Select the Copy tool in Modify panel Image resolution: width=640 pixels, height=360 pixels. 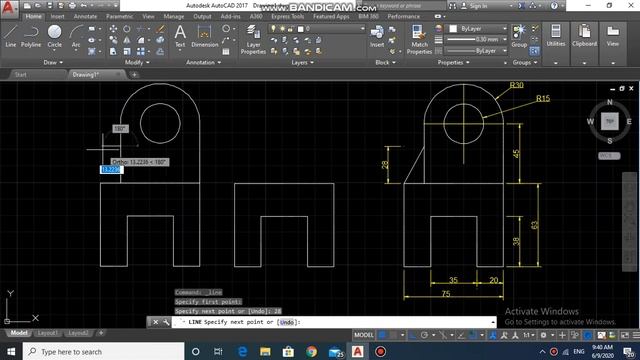coord(113,40)
